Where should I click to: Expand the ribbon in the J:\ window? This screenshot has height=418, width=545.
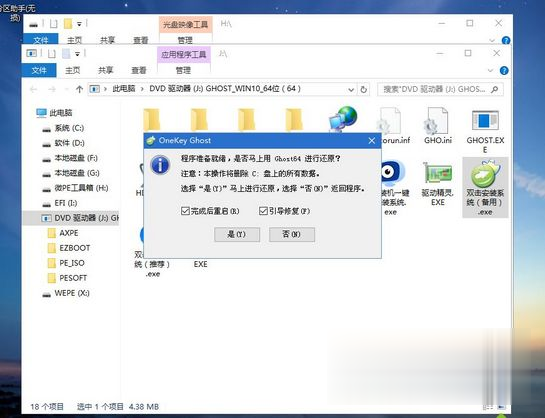coord(490,71)
